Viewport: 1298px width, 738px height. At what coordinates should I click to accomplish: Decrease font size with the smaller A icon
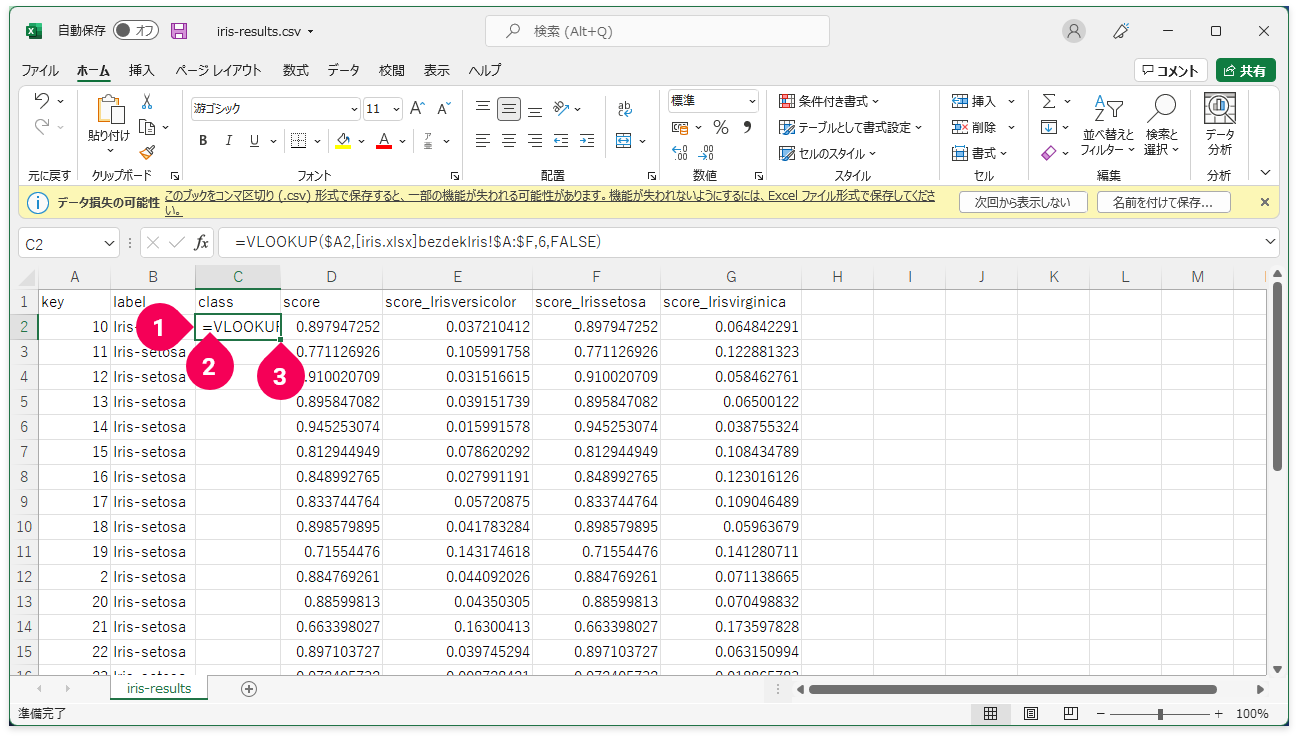click(443, 108)
